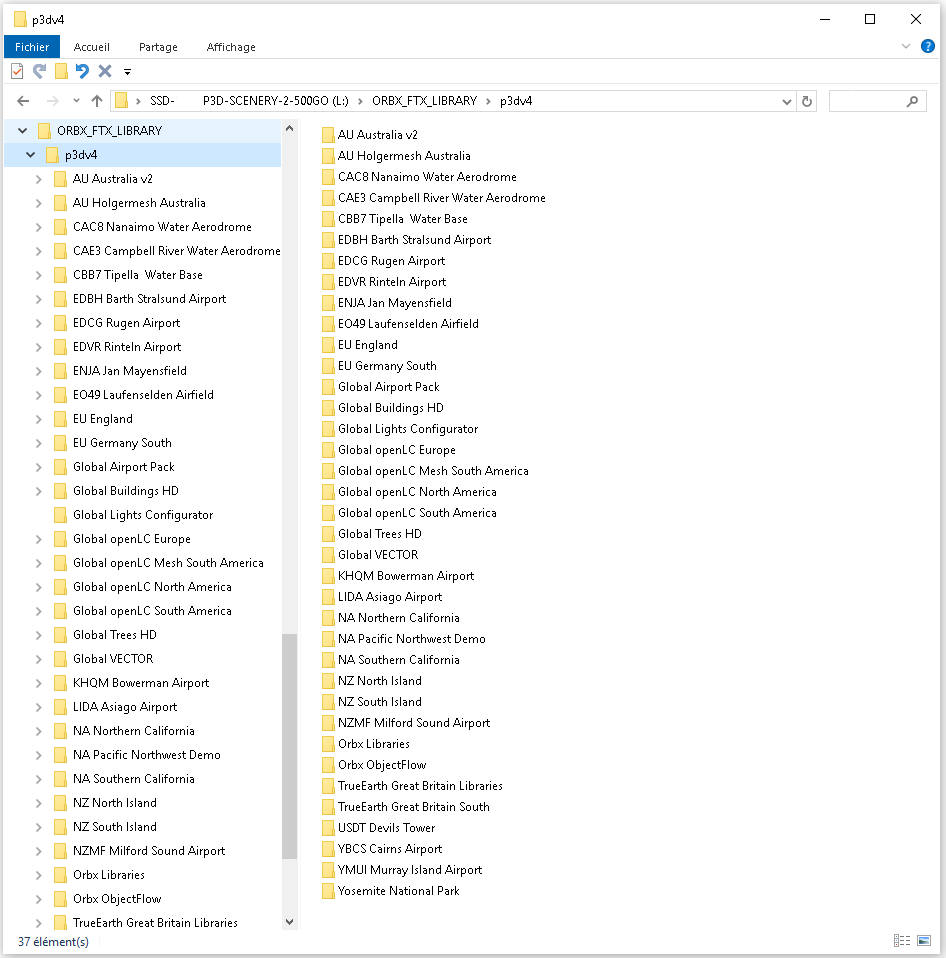Click the Redo icon in quick access toolbar
The height and width of the screenshot is (958, 946).
pos(39,71)
